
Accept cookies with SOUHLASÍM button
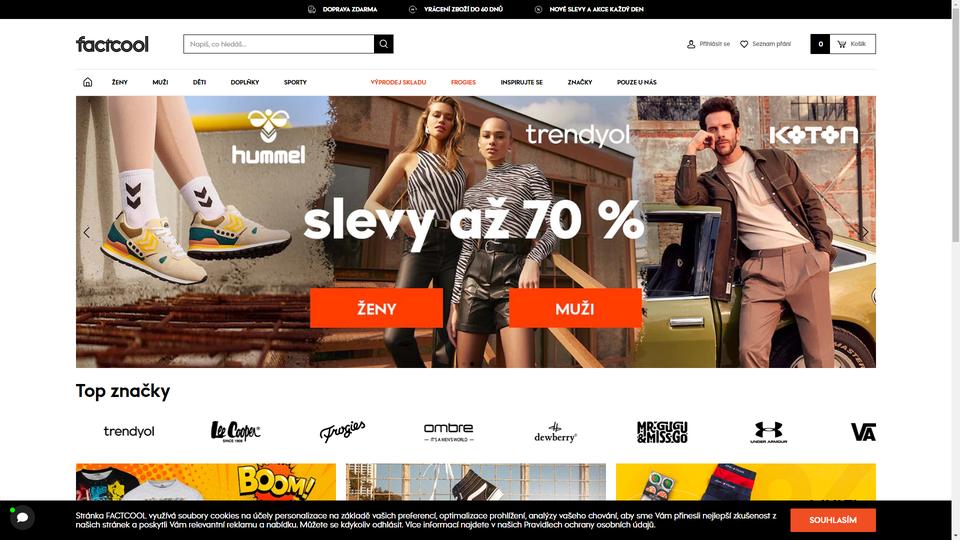pos(833,520)
